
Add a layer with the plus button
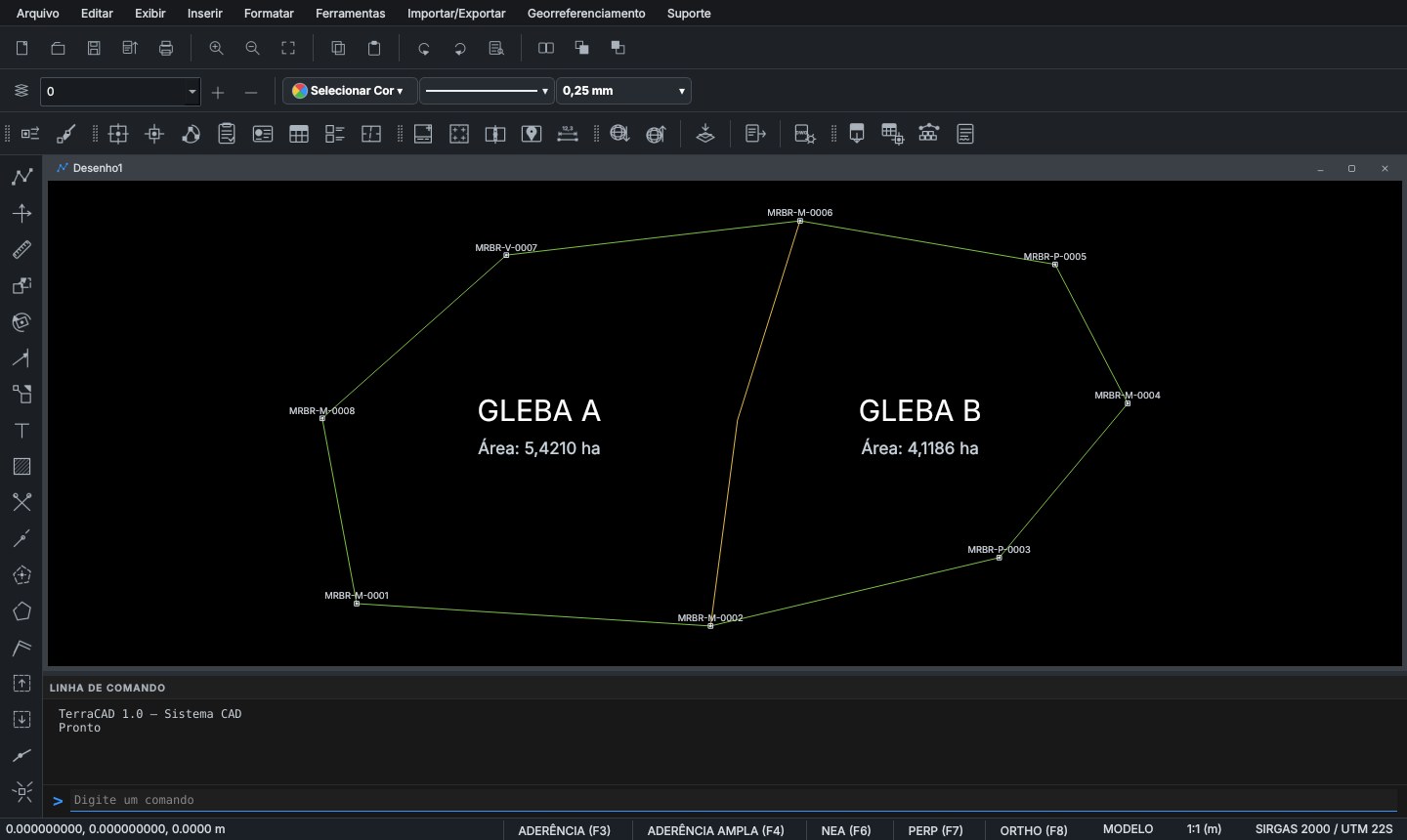(x=218, y=92)
